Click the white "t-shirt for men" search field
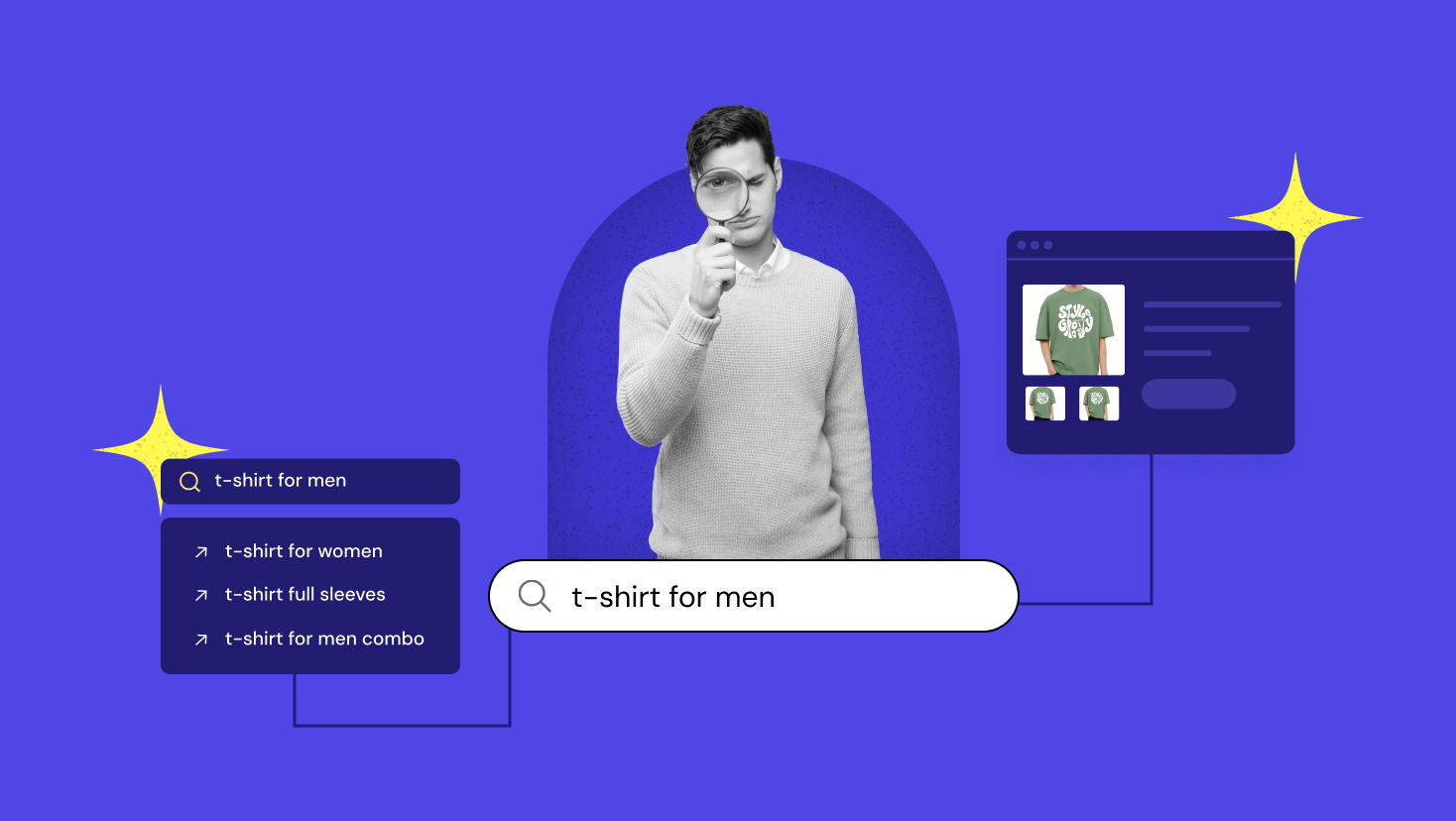 pyautogui.click(x=754, y=596)
